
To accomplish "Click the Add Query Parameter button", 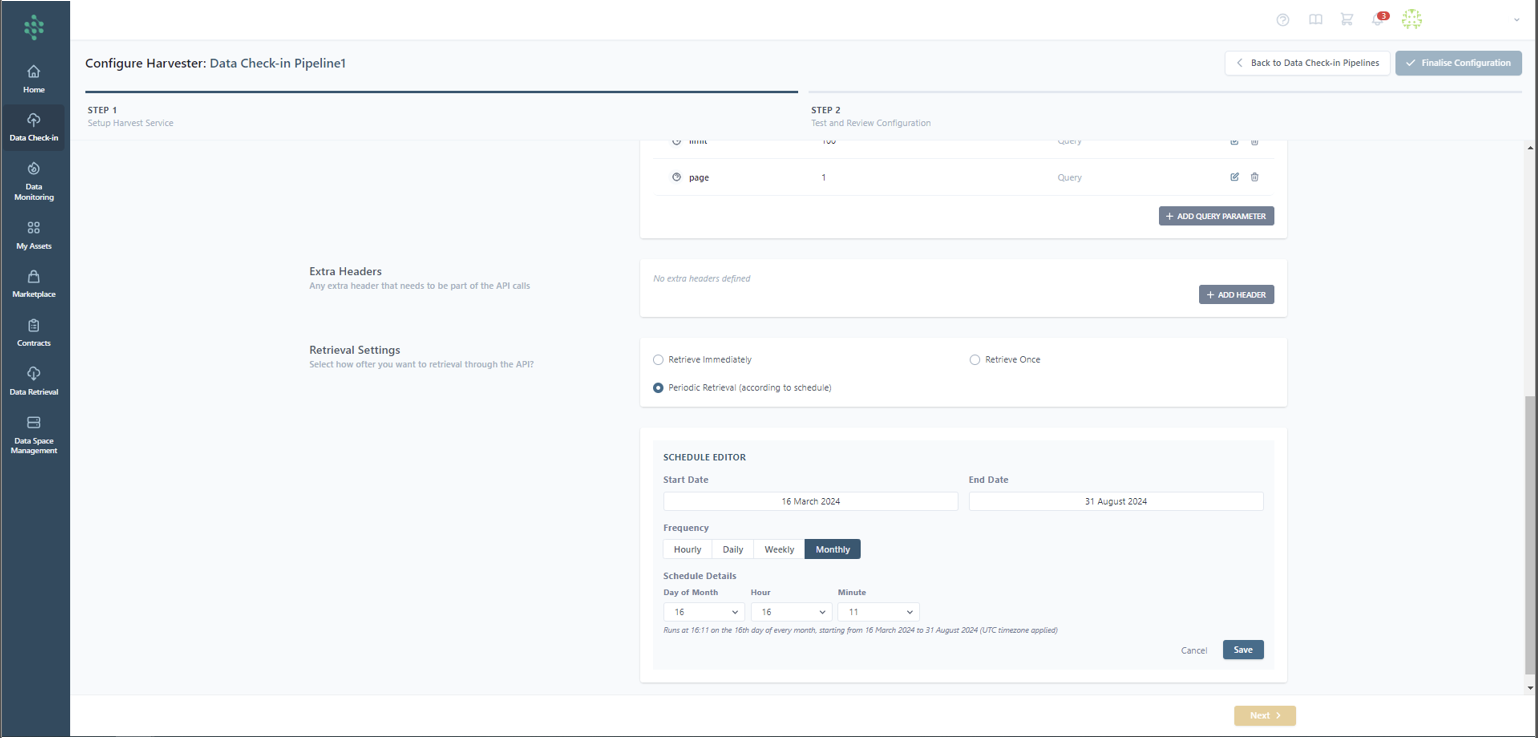I will (x=1216, y=216).
